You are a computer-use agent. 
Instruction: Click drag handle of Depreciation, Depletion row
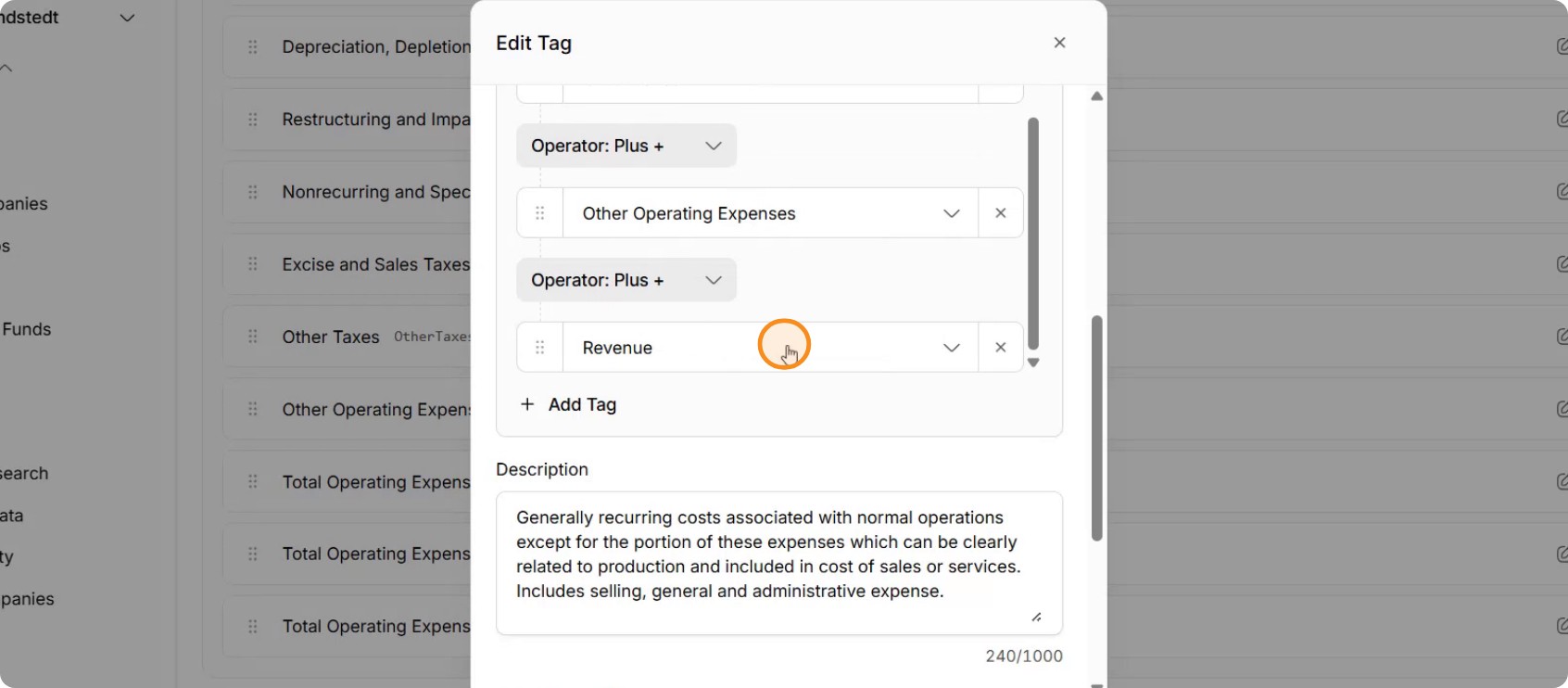(x=253, y=46)
